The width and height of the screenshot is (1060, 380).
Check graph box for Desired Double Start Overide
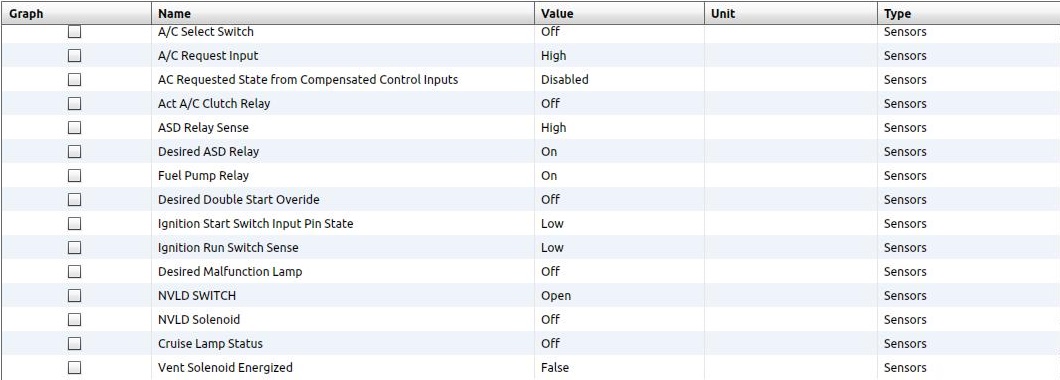click(x=74, y=199)
